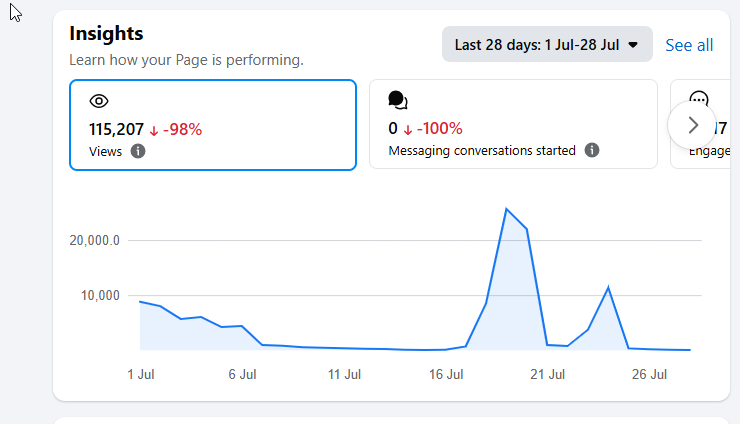Click the chart peak near 19 Jul
Image resolution: width=740 pixels, height=424 pixels.
pos(506,209)
